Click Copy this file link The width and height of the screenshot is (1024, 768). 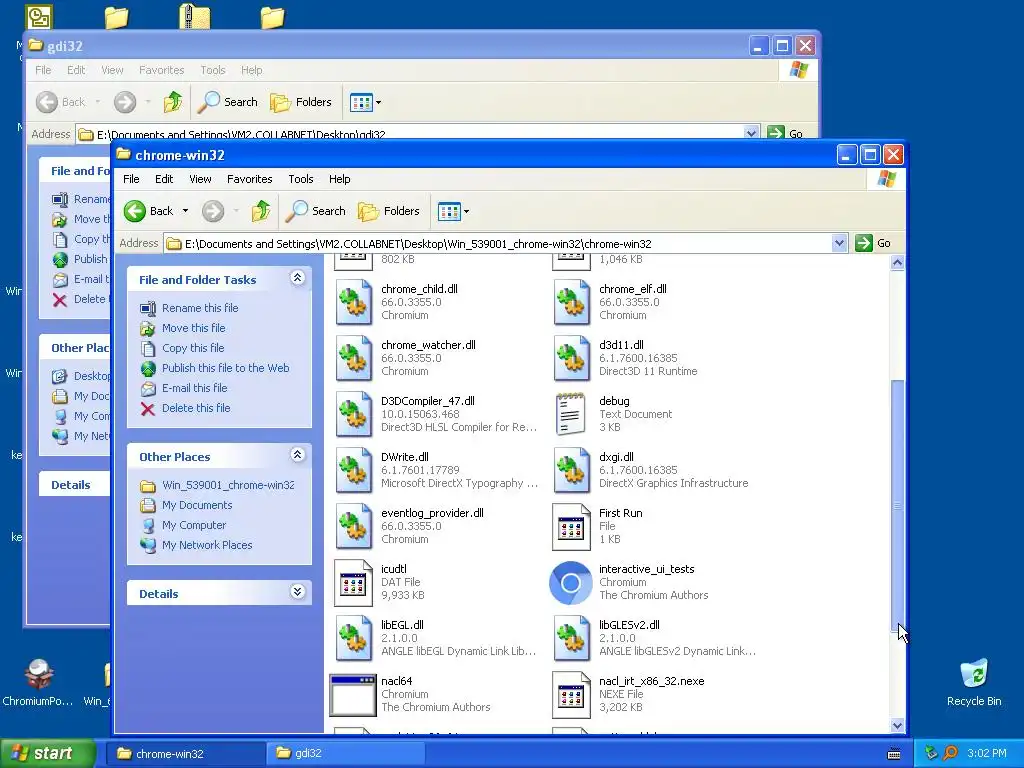click(193, 348)
